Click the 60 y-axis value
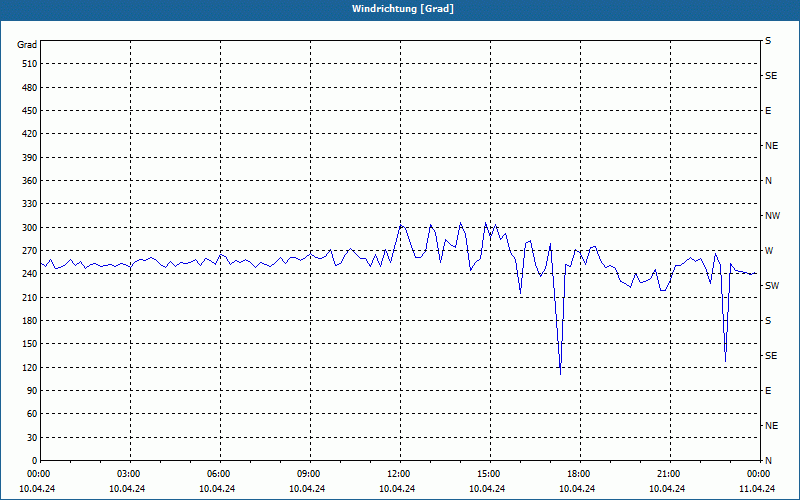800x500 pixels. pyautogui.click(x=32, y=414)
